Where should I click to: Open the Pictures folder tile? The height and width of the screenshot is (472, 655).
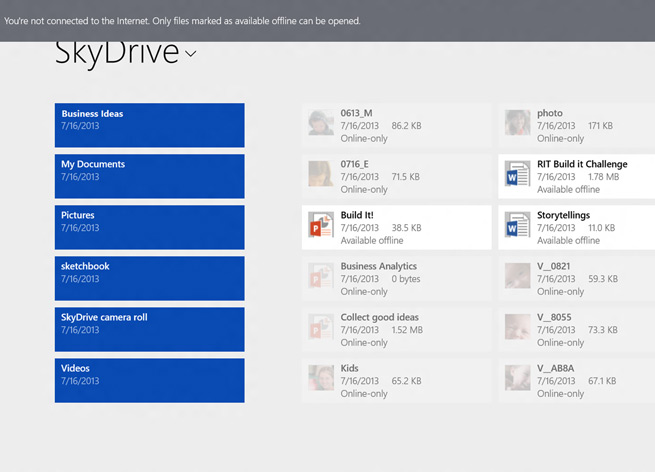coord(150,227)
